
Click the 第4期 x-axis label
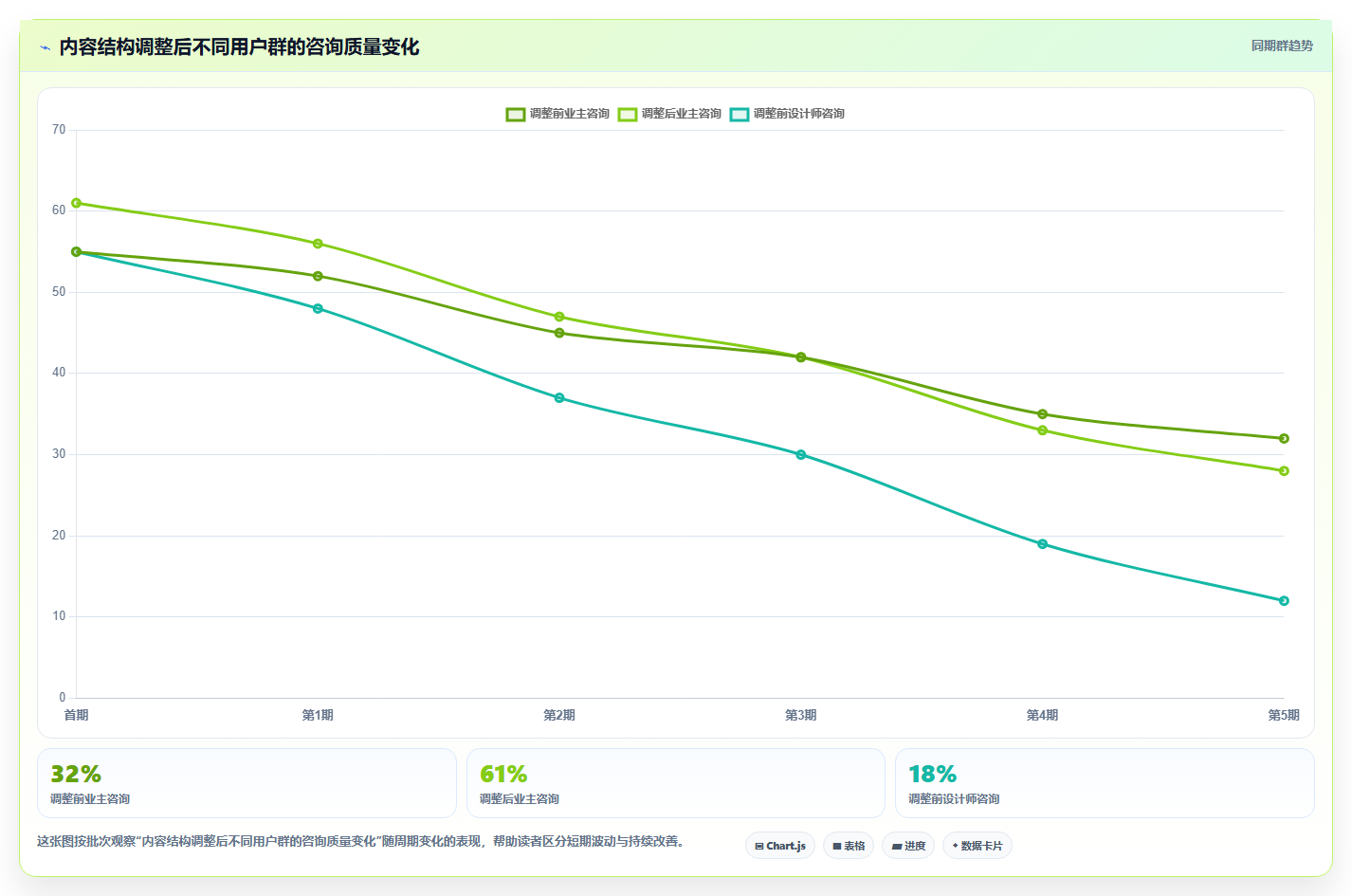coord(1043,715)
